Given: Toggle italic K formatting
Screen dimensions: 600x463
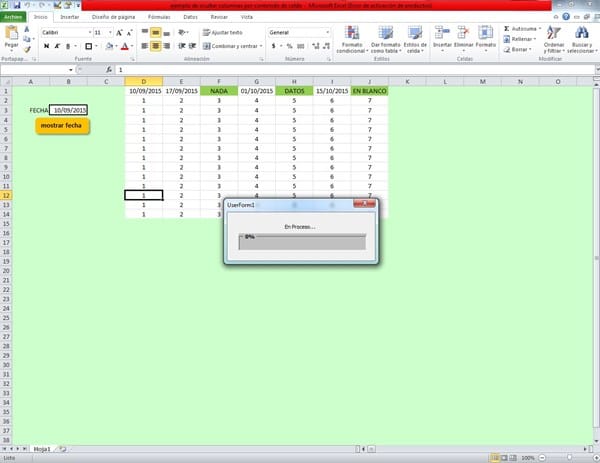Looking at the screenshot, I should click(x=57, y=46).
